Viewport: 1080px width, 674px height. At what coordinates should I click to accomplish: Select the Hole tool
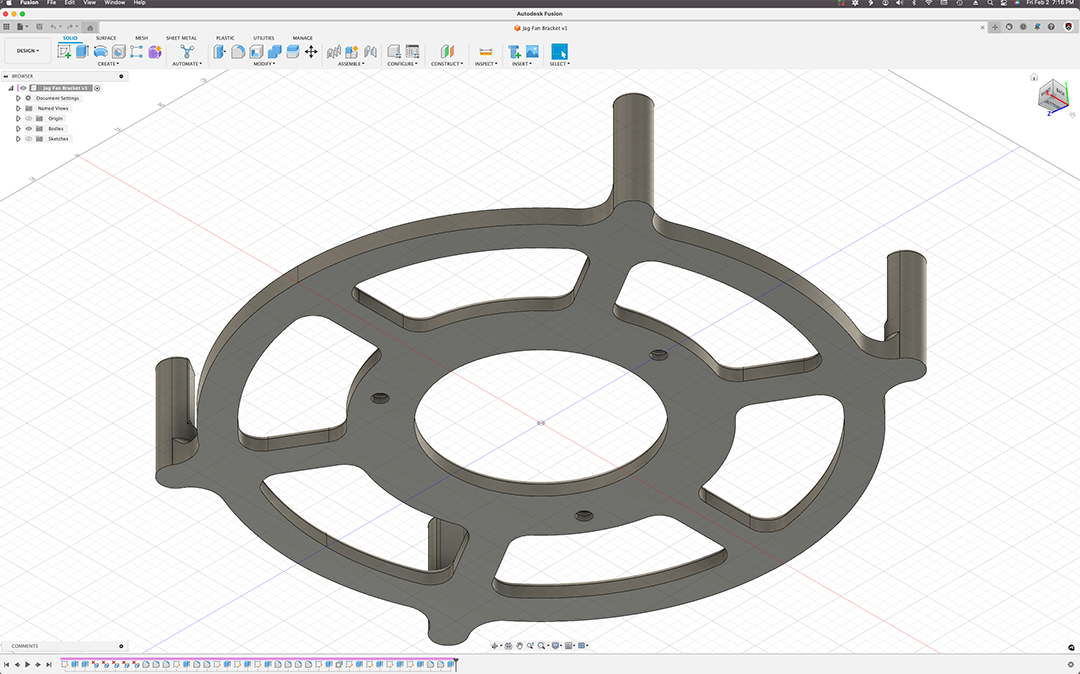[118, 52]
